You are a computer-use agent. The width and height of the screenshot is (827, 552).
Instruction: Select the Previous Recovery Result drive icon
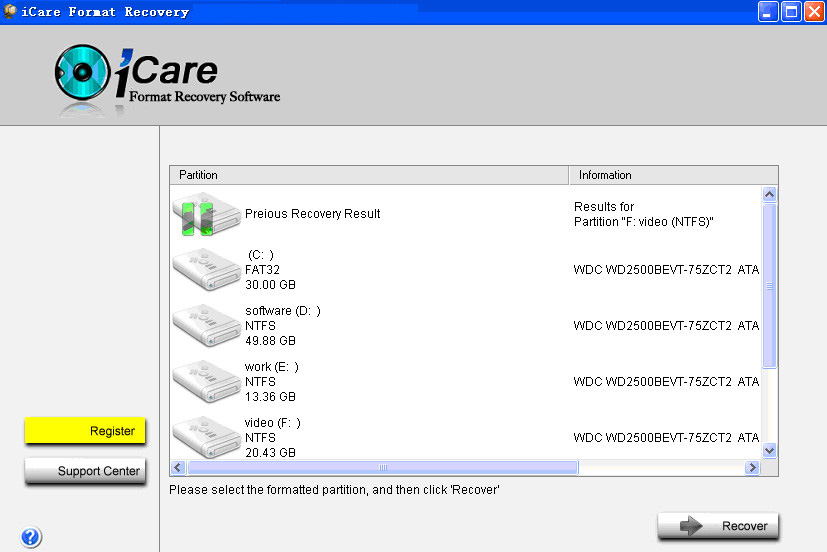[x=206, y=215]
